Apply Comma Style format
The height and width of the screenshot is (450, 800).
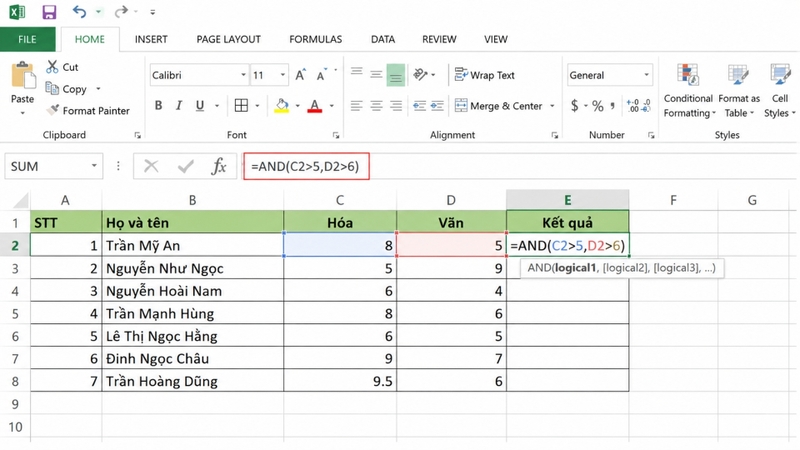click(613, 106)
